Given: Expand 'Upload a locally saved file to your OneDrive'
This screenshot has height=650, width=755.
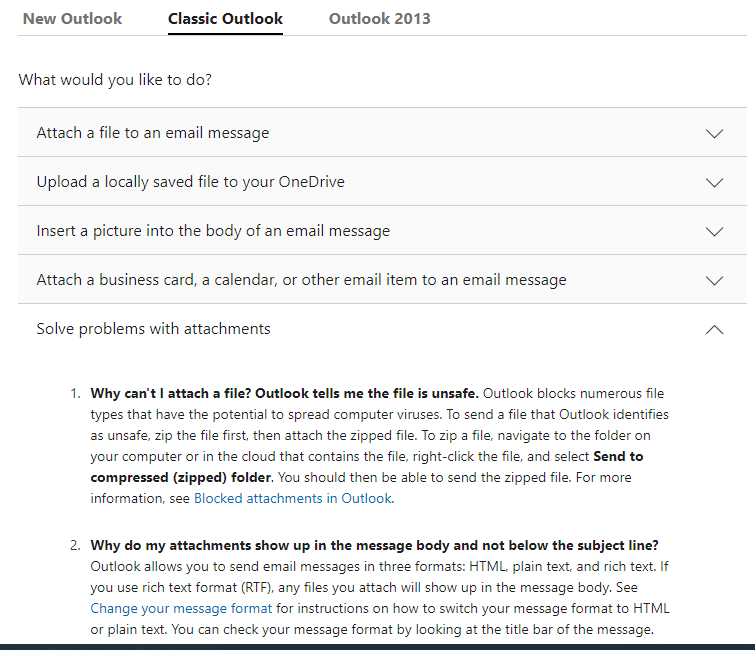Looking at the screenshot, I should click(x=191, y=182).
